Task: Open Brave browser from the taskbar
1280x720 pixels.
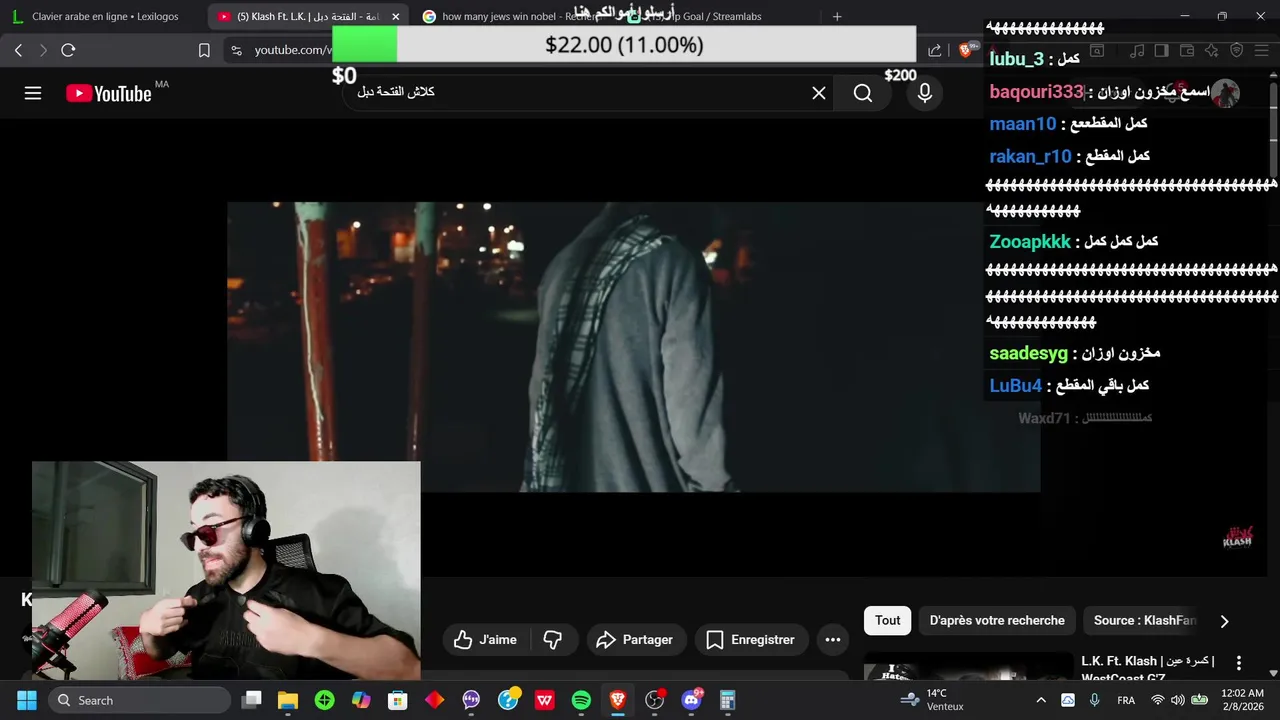Action: 618,700
